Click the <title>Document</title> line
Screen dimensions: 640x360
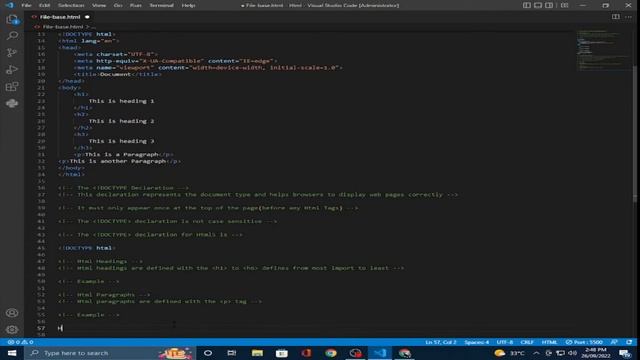[118, 74]
